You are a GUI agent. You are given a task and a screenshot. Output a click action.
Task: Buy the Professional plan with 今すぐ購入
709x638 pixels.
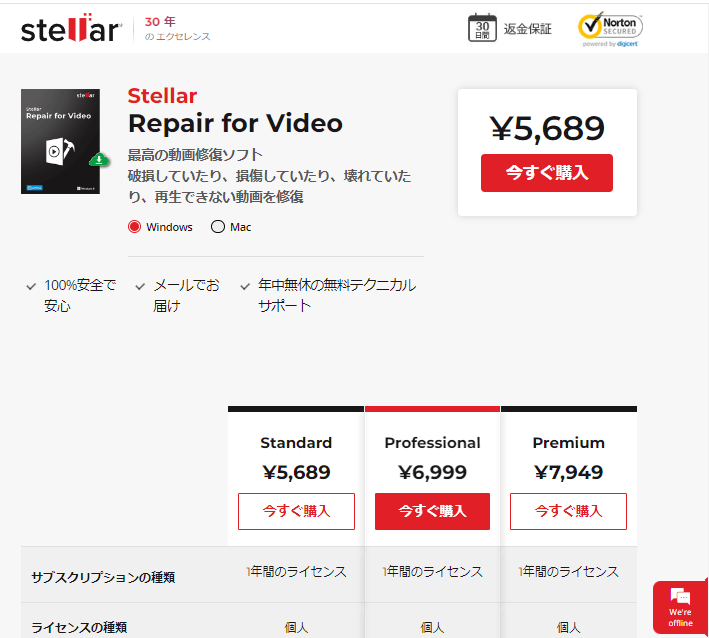coord(432,511)
